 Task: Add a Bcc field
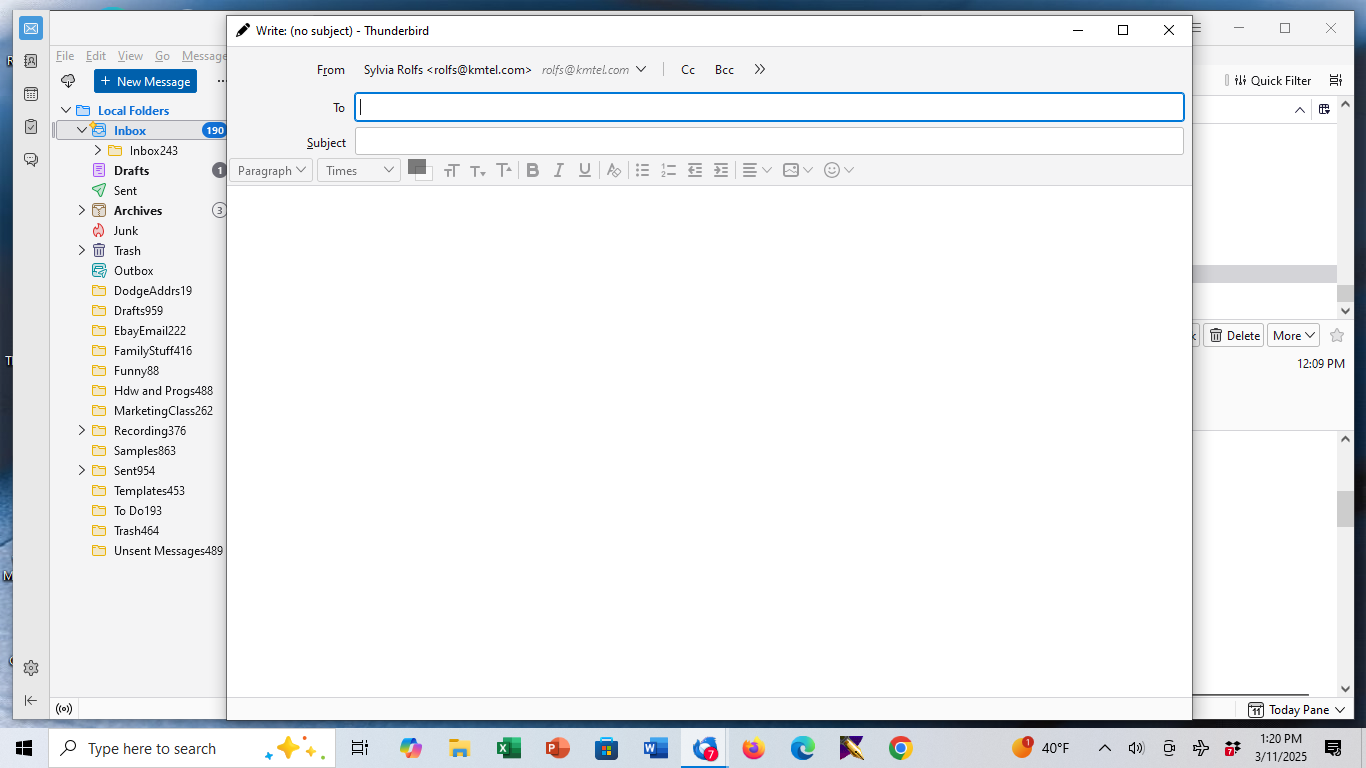pos(724,70)
